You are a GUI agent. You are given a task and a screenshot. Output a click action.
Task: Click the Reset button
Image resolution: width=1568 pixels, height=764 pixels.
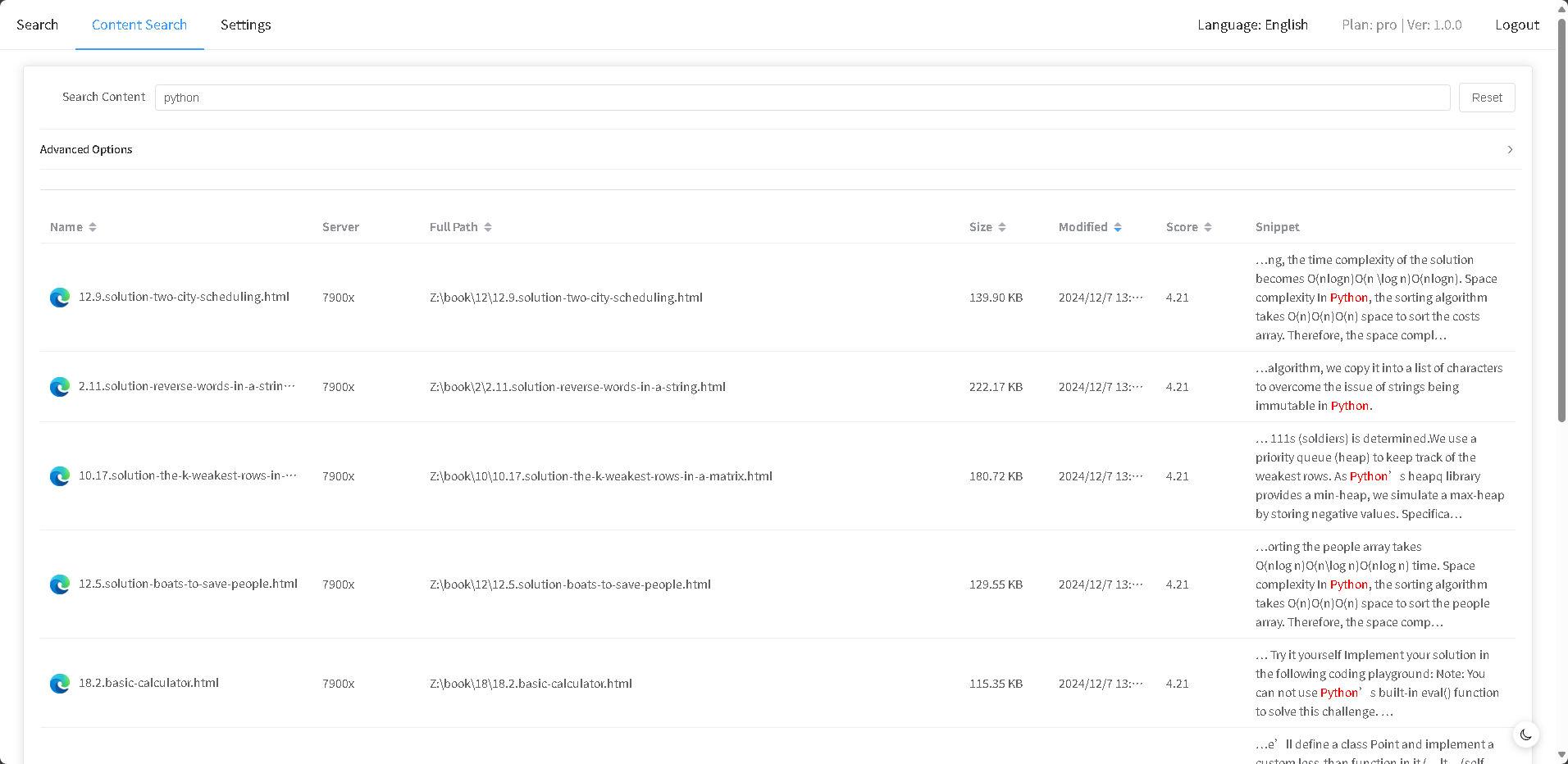pyautogui.click(x=1487, y=97)
